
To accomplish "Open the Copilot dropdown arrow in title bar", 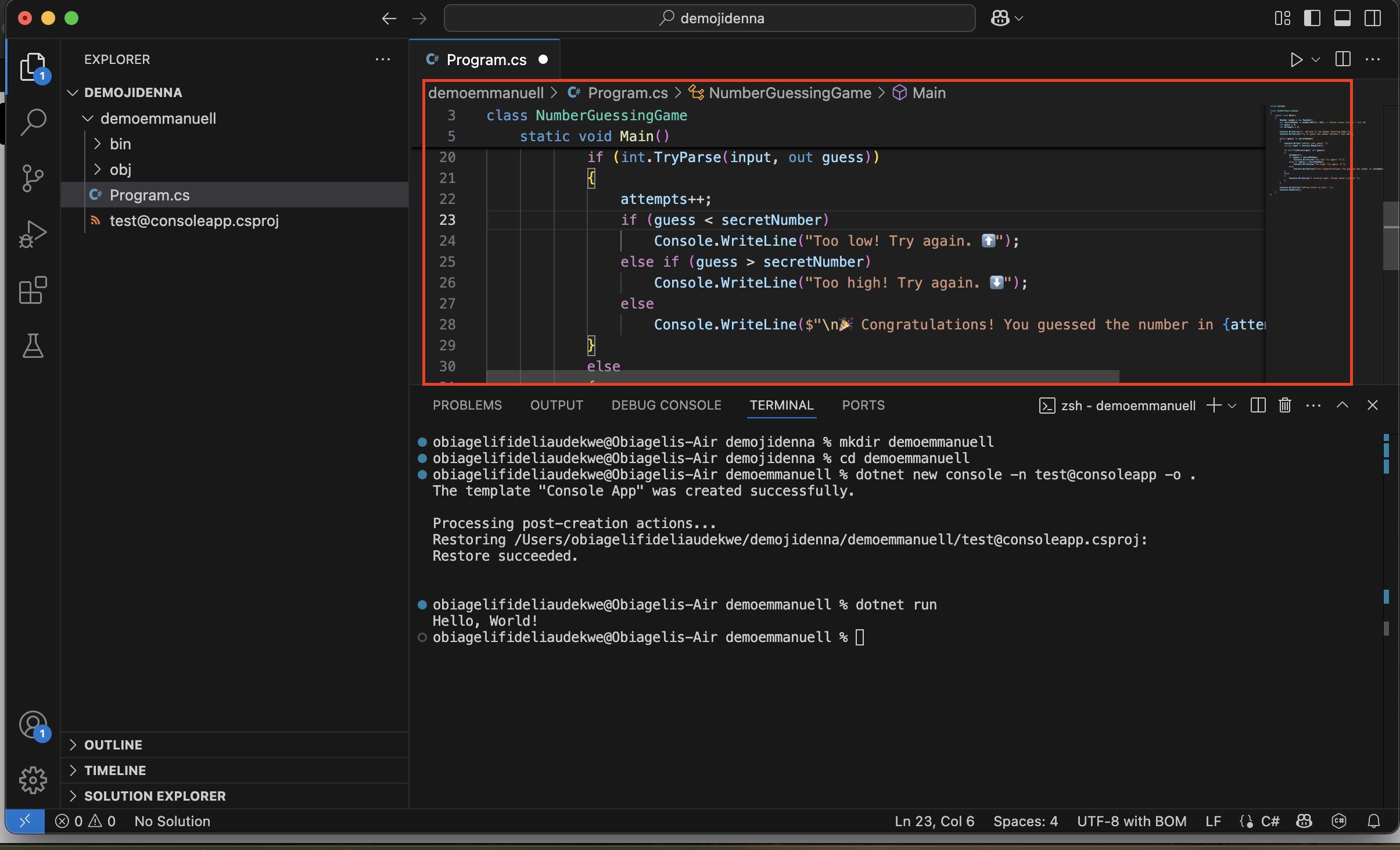I will pos(1018,19).
